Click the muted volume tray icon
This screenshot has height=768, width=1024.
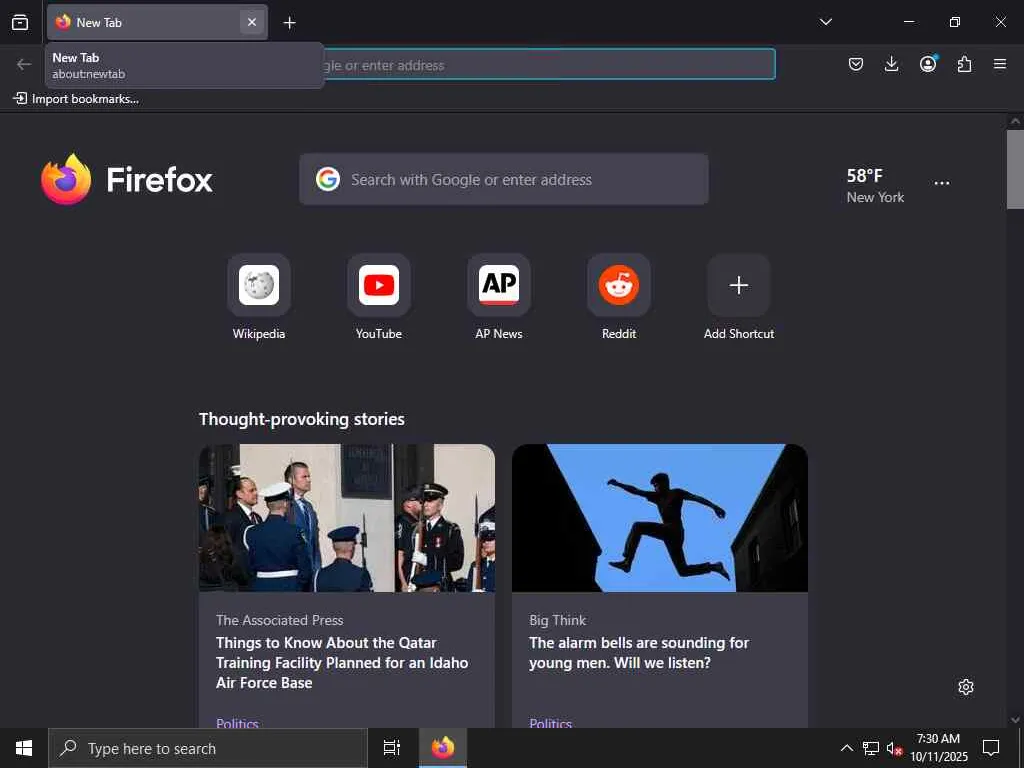pyautogui.click(x=894, y=748)
